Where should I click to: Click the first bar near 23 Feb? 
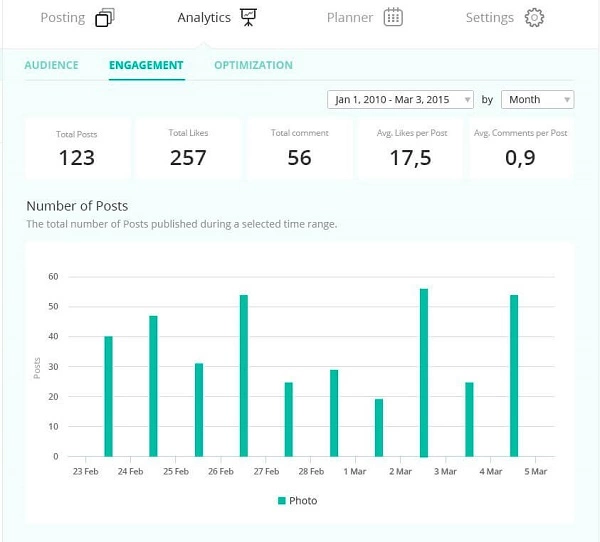pos(108,396)
